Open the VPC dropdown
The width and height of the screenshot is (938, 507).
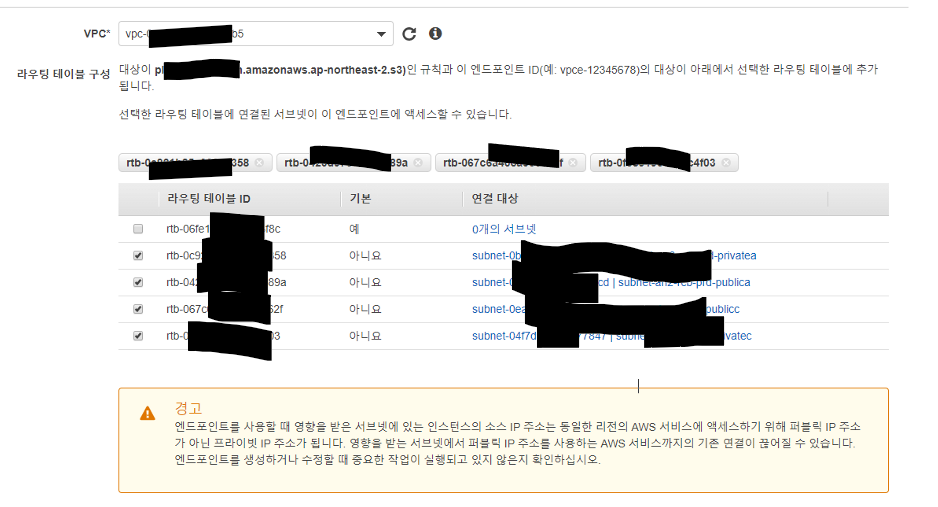[256, 33]
